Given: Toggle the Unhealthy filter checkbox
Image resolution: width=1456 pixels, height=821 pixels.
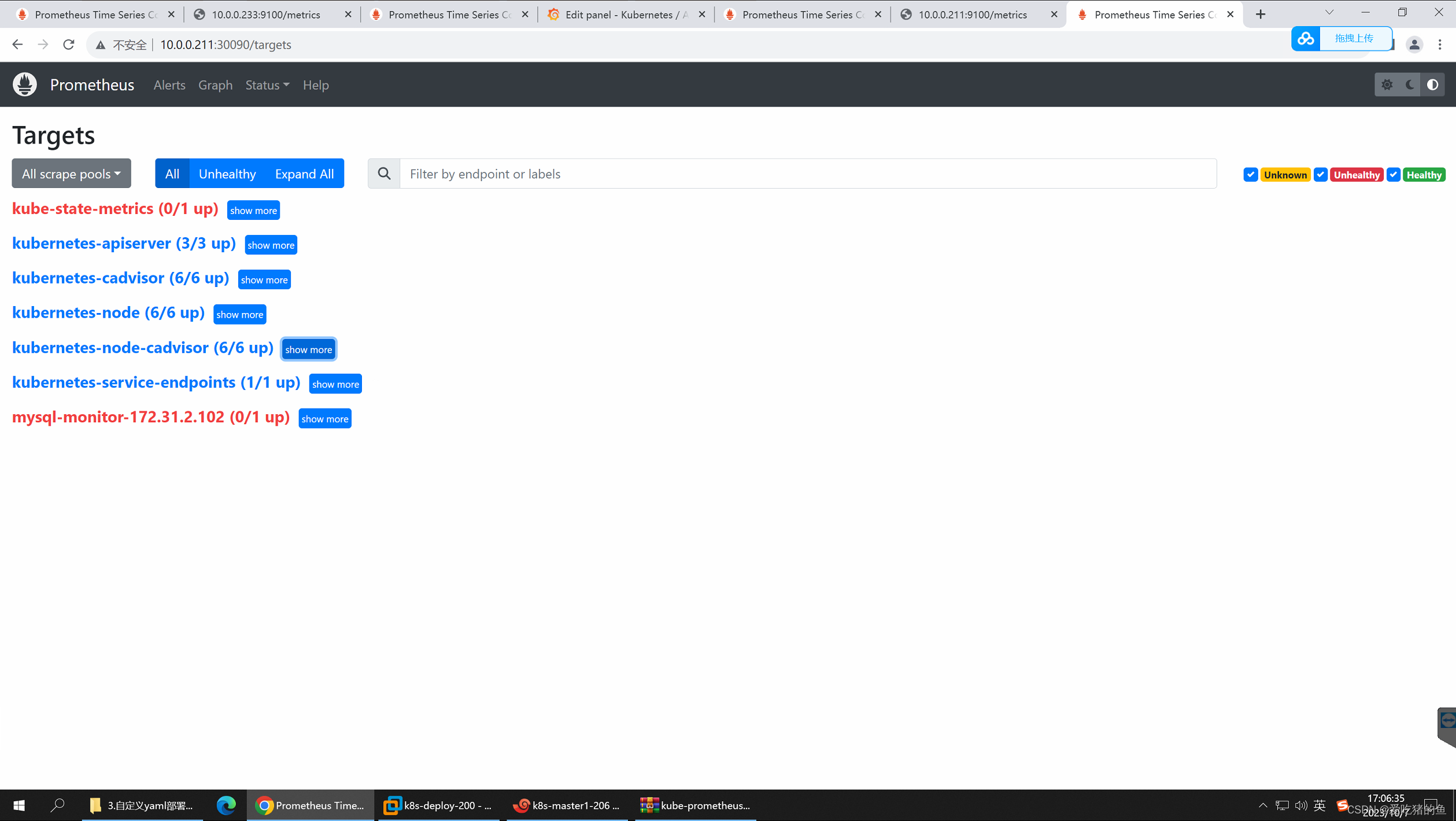Looking at the screenshot, I should coord(1320,175).
